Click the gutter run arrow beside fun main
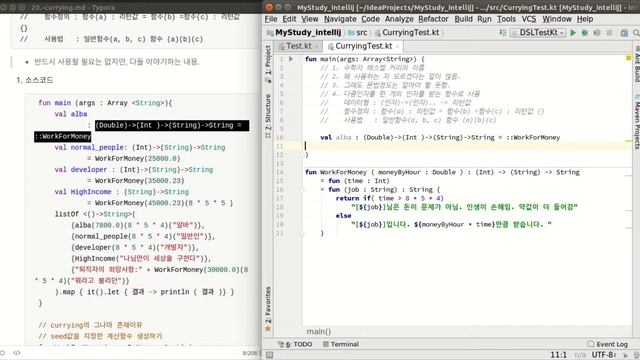The image size is (640, 360). tap(291, 59)
